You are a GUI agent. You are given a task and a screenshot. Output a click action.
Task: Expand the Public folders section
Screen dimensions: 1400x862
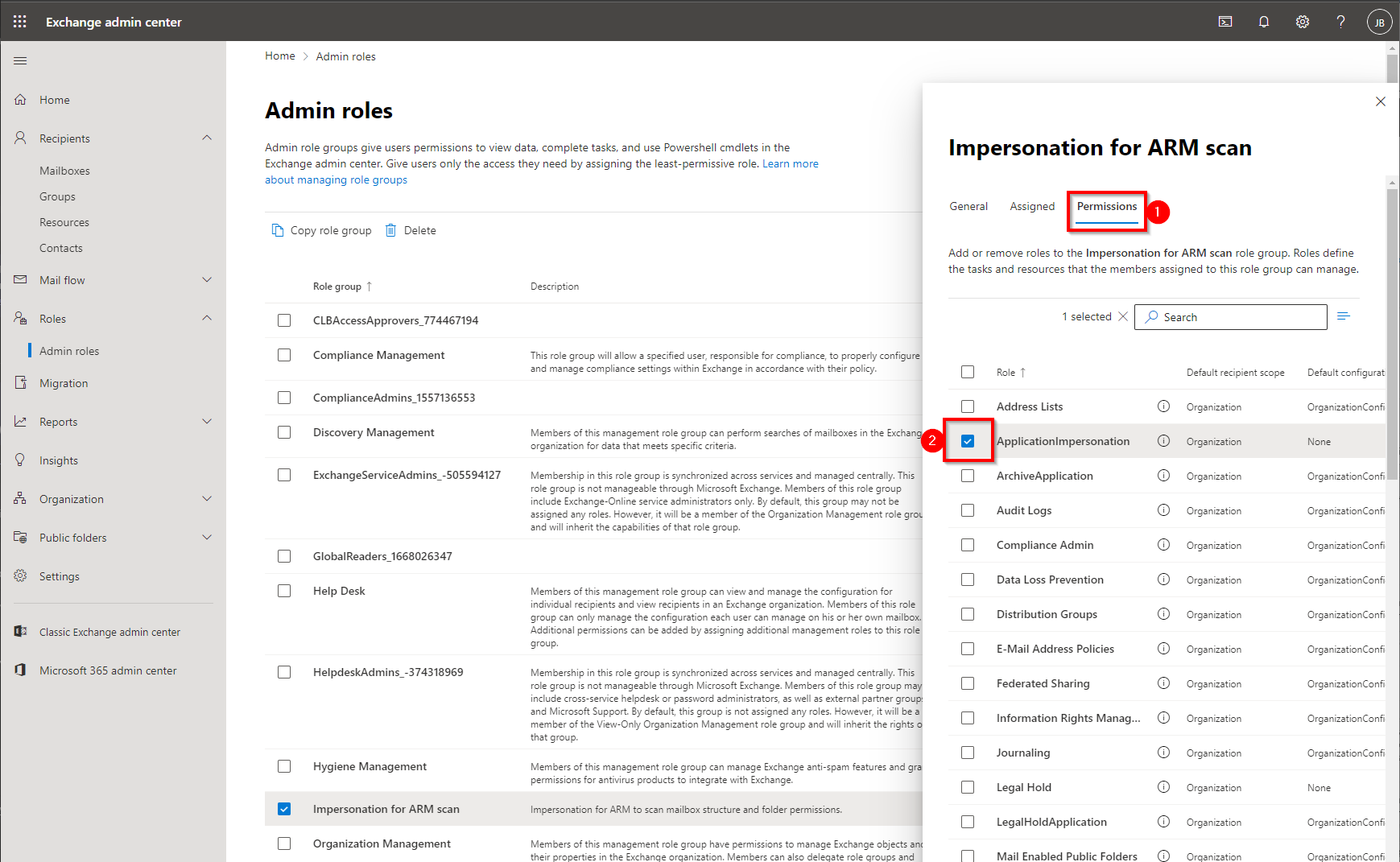207,538
